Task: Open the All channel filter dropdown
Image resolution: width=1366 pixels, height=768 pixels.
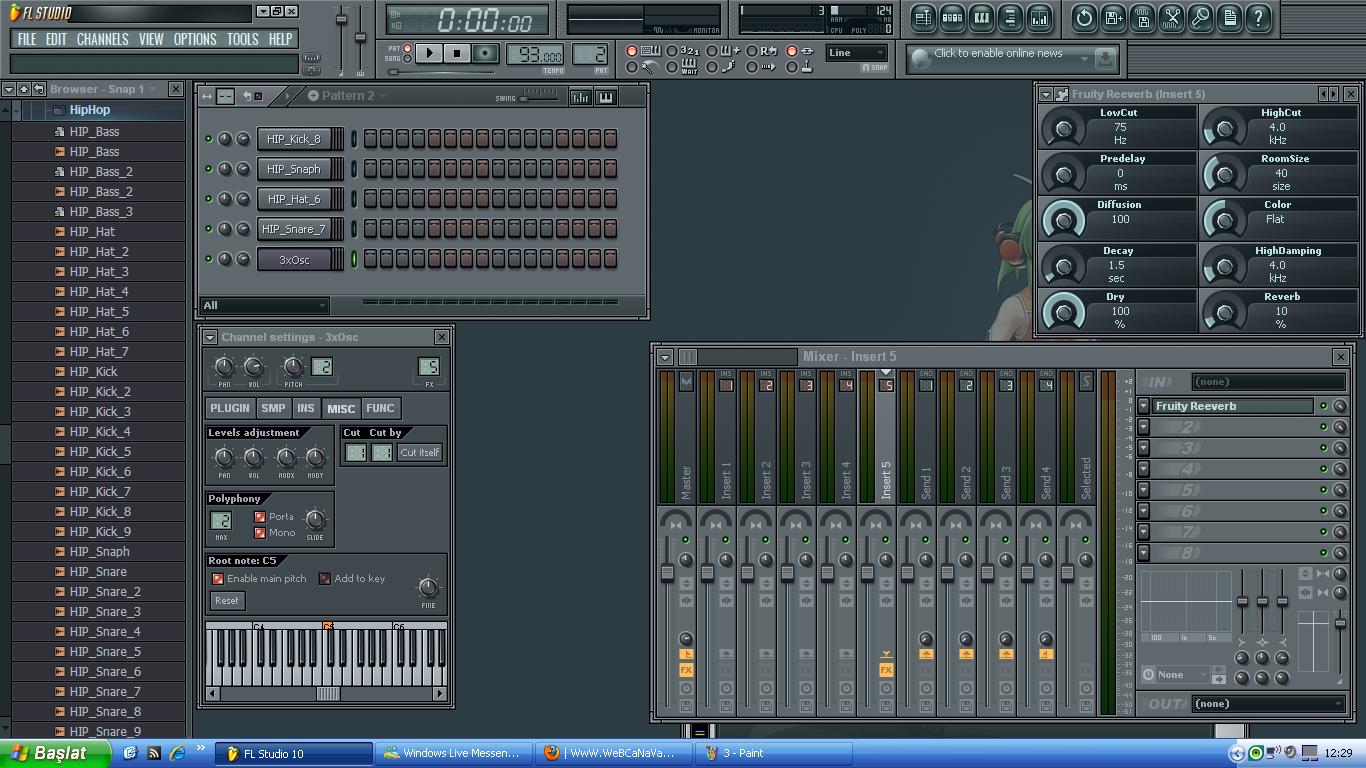Action: 265,305
